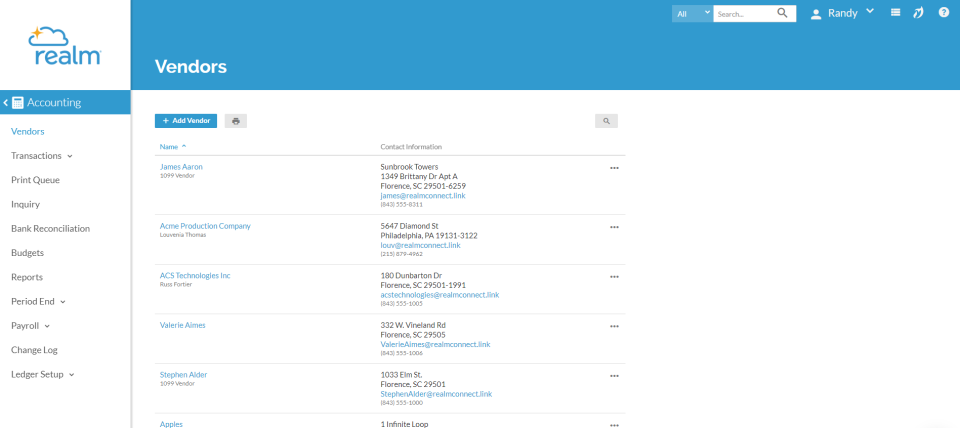
Task: Click Valerie Aimes email address link
Action: pos(435,344)
